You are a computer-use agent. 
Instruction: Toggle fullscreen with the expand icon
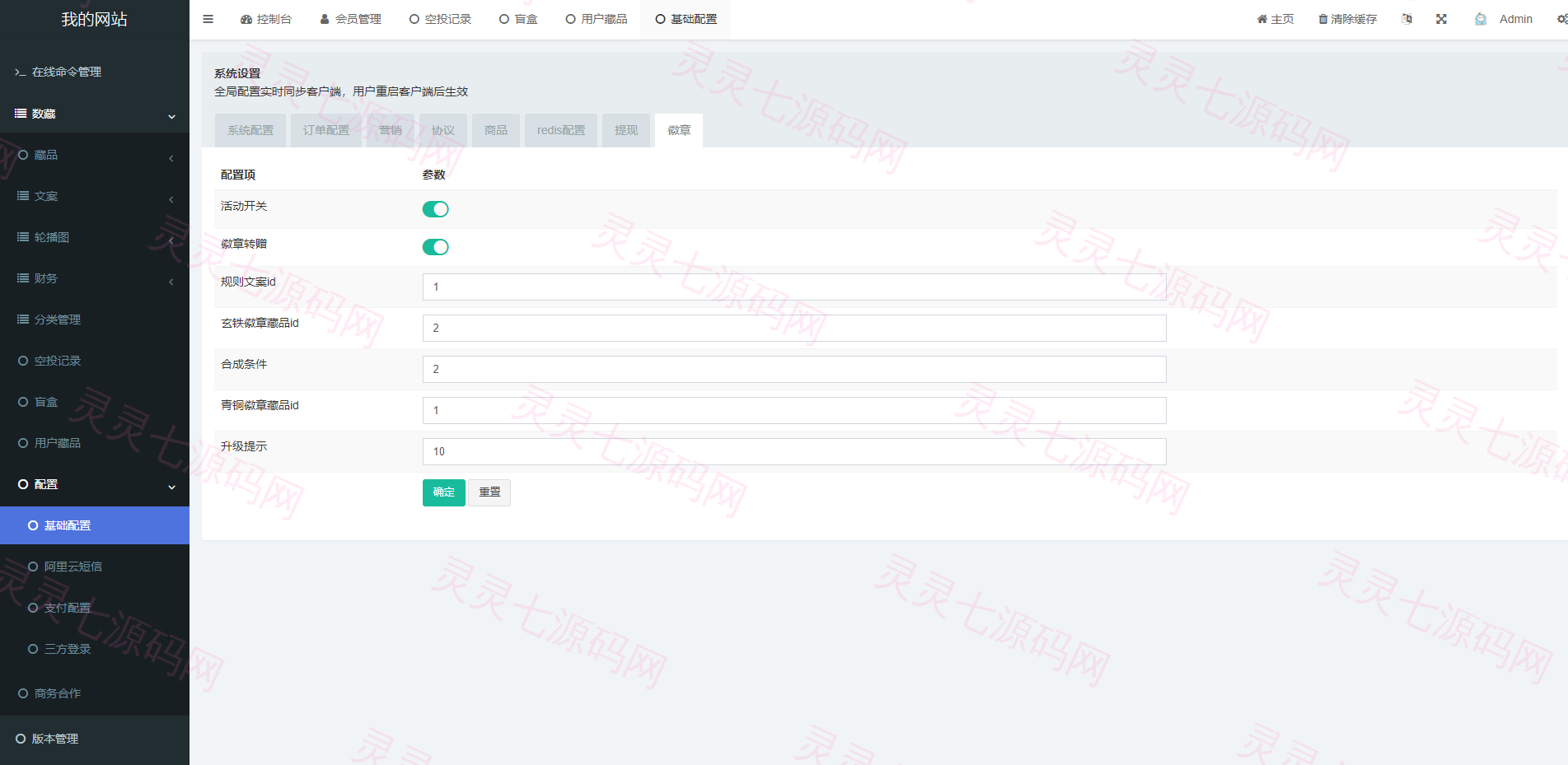1441,19
